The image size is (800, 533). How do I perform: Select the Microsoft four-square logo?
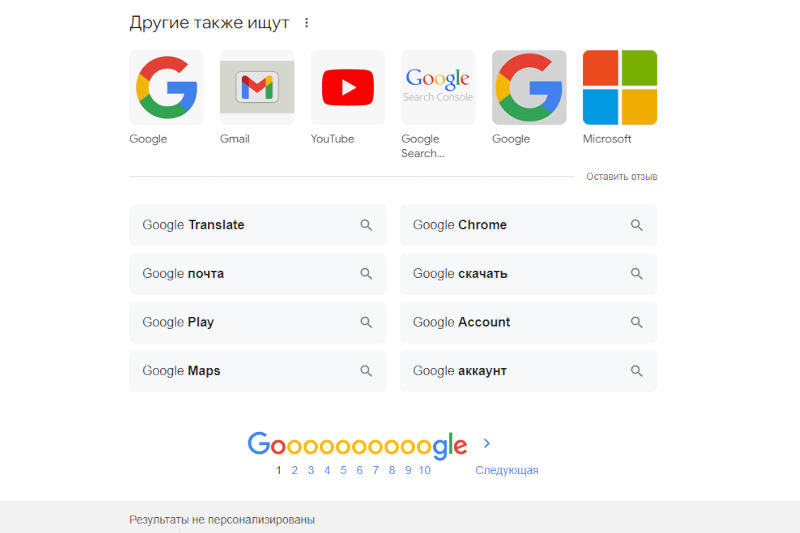620,88
